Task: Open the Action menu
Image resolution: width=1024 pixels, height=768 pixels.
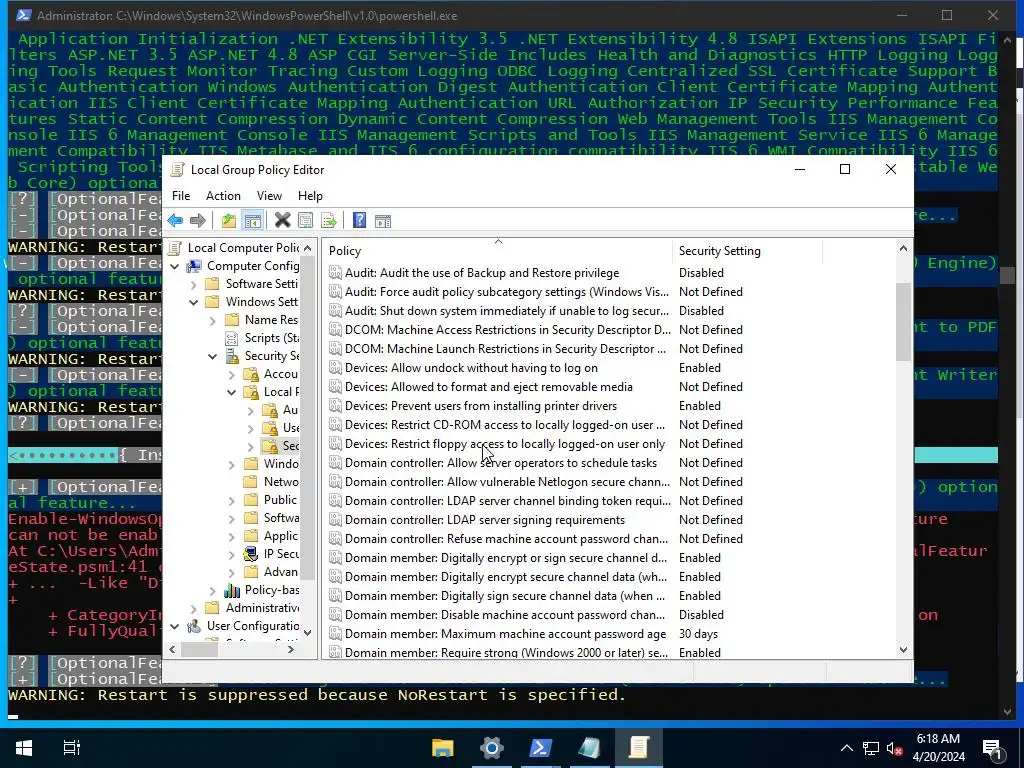Action: coord(223,196)
